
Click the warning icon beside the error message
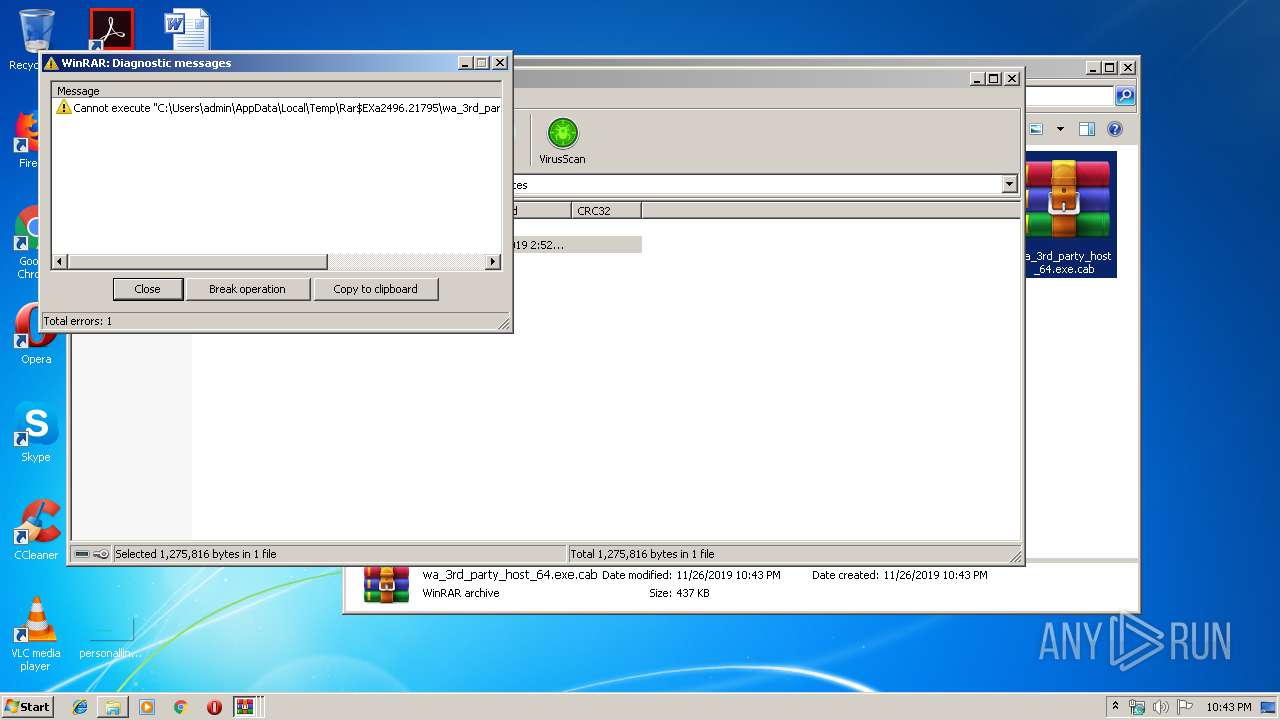63,107
